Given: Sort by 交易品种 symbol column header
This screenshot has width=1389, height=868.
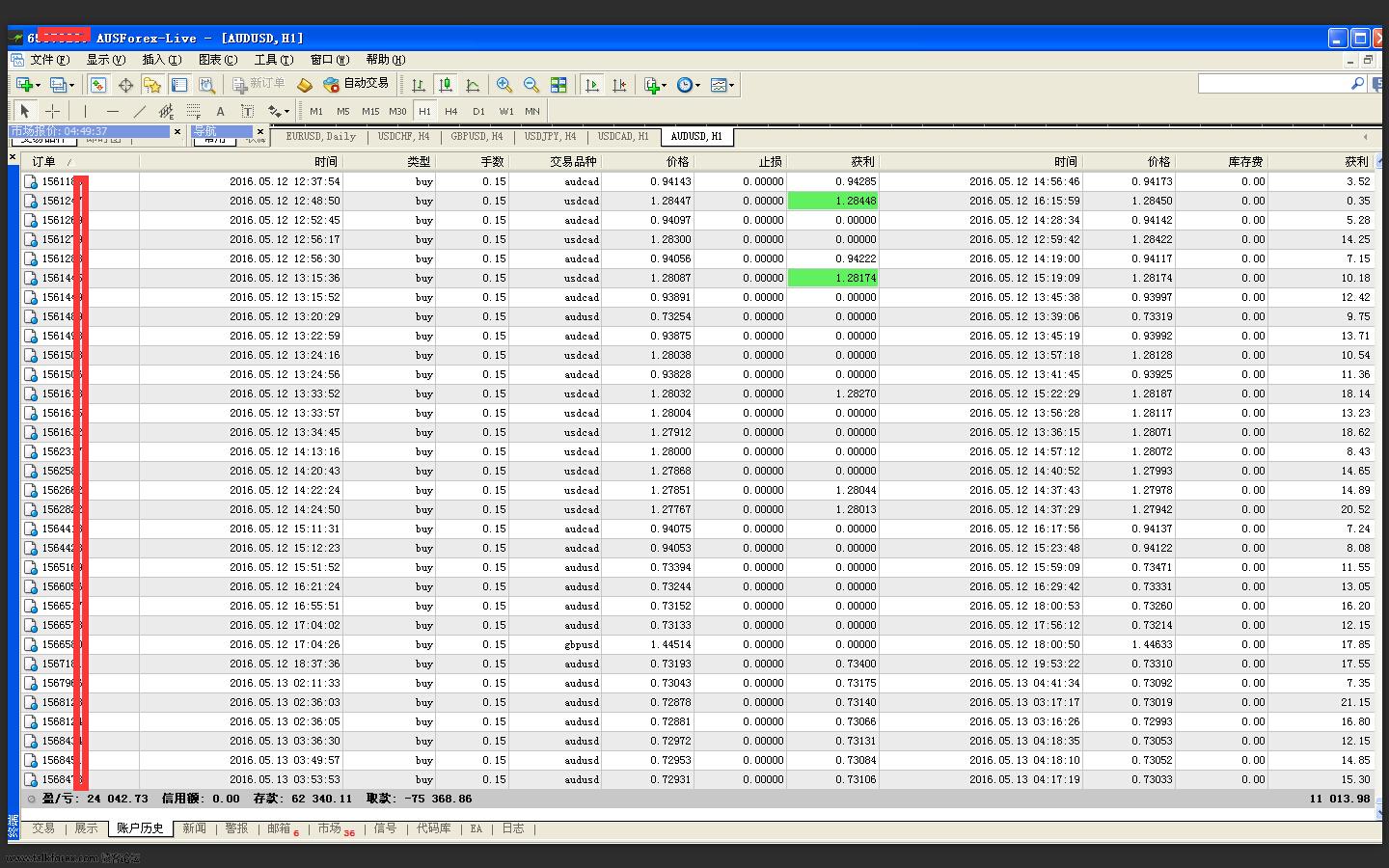Looking at the screenshot, I should point(555,162).
